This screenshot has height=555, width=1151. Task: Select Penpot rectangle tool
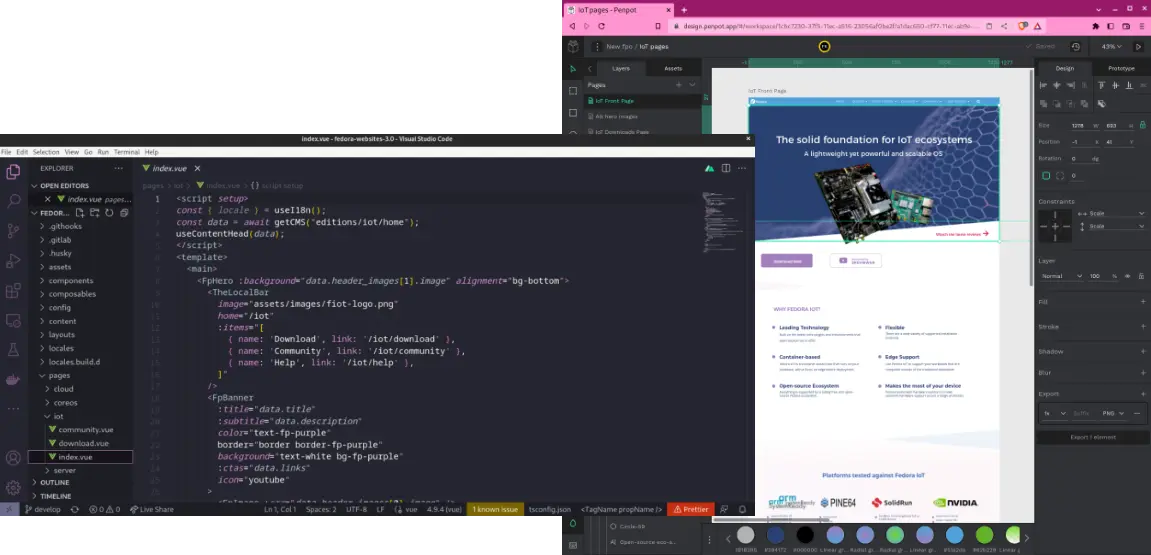click(573, 113)
